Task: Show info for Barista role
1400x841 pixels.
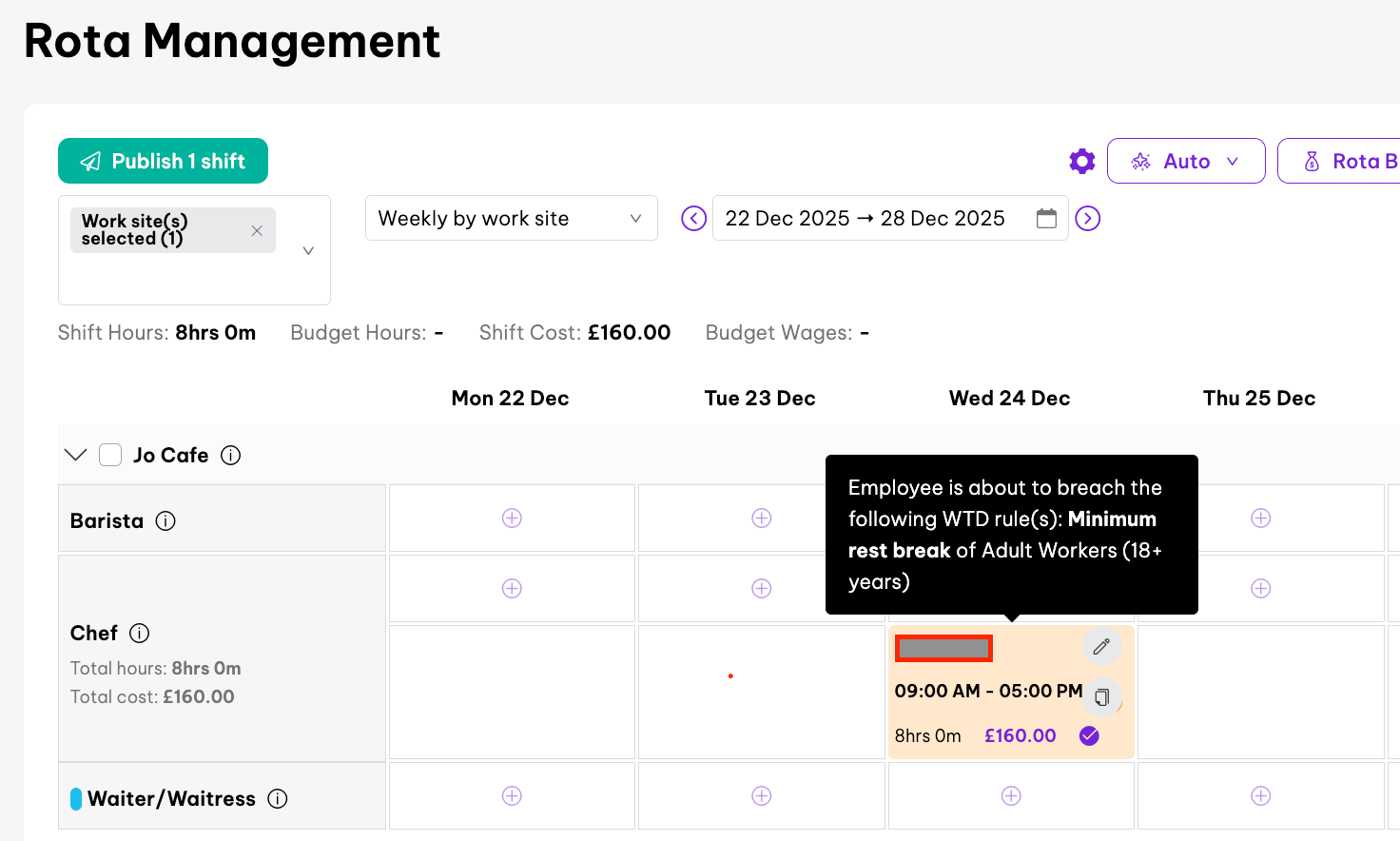Action: pos(165,521)
